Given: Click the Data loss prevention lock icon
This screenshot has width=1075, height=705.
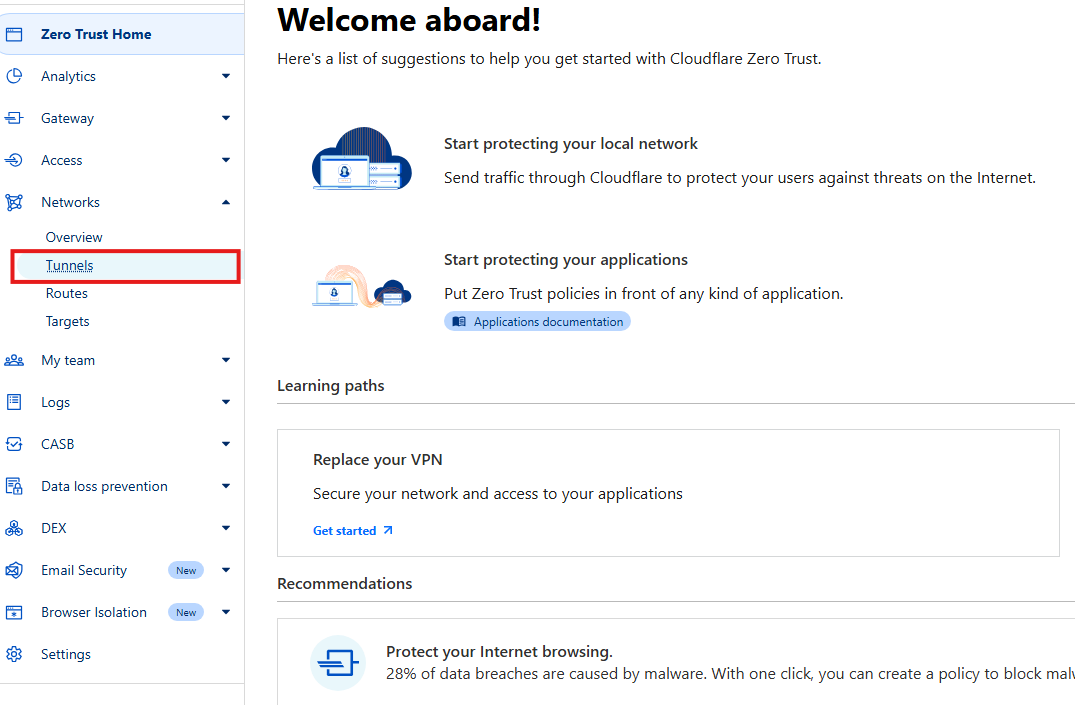Looking at the screenshot, I should (x=14, y=486).
